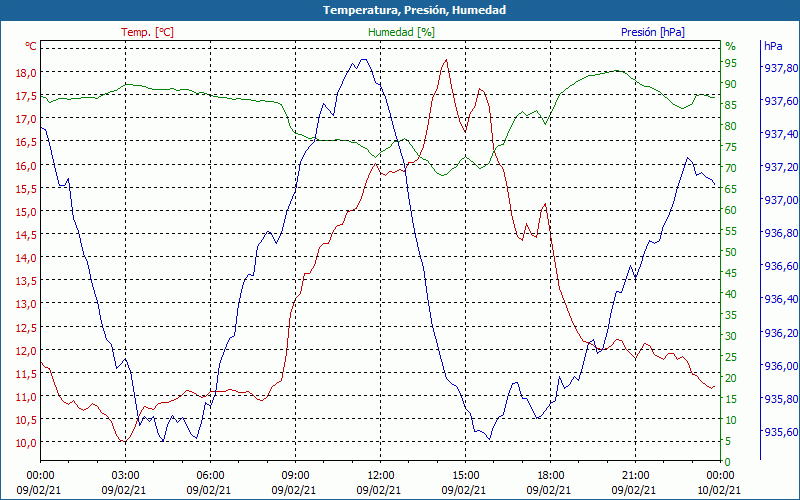This screenshot has width=800, height=500.
Task: Click the 75 humidity axis value
Action: pos(731,147)
